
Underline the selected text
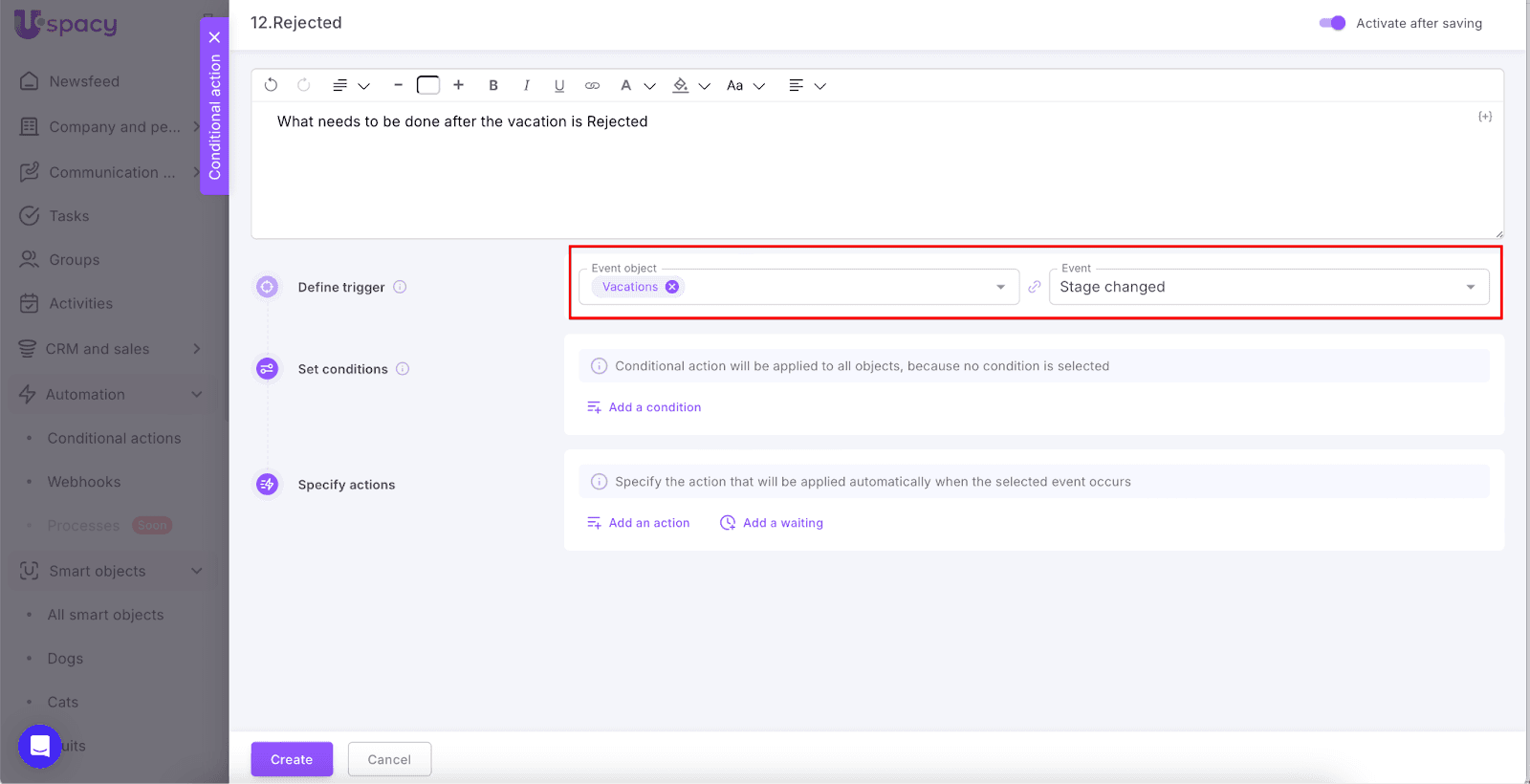tap(559, 85)
